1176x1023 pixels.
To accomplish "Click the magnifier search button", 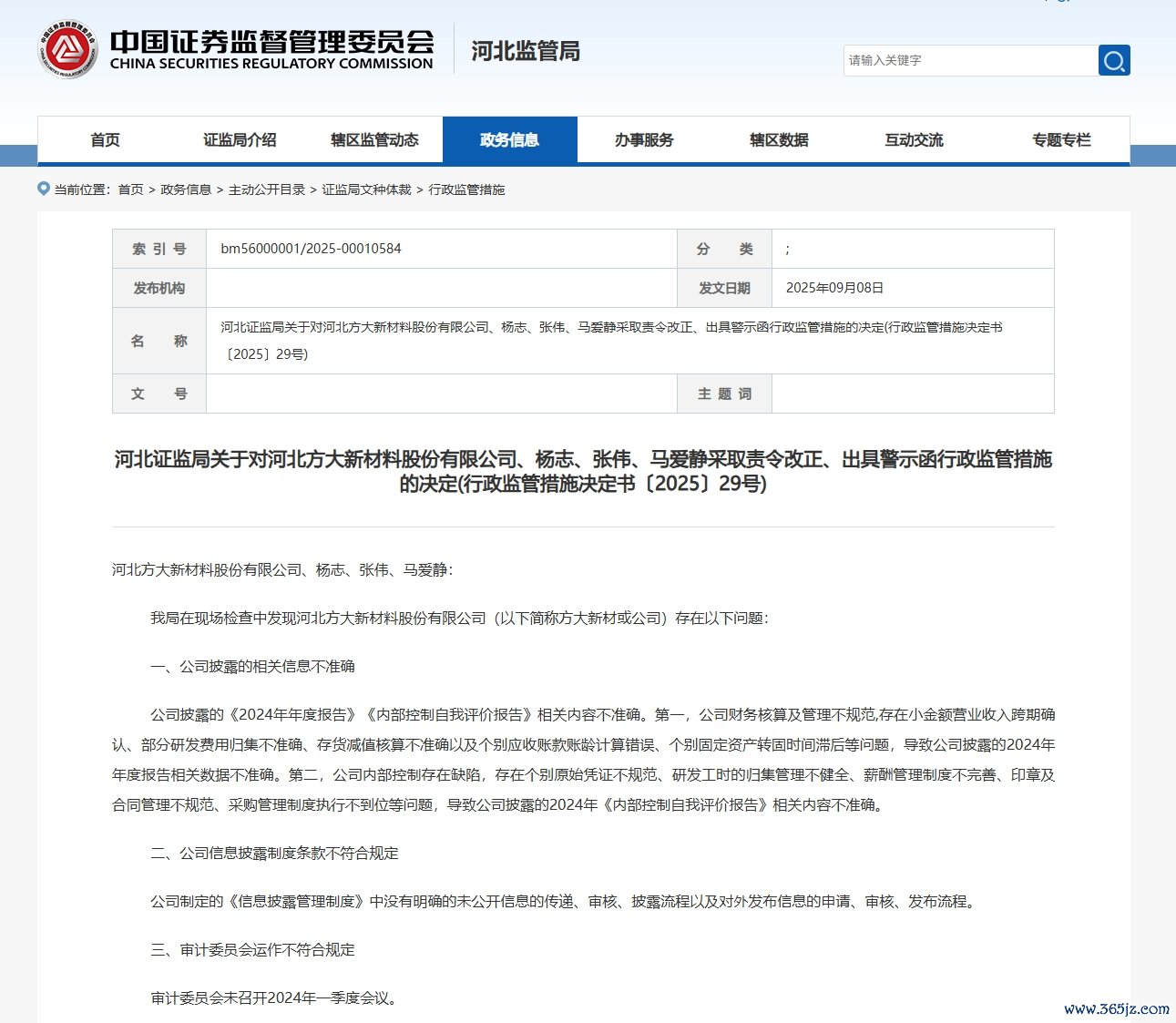I will pos(1114,60).
